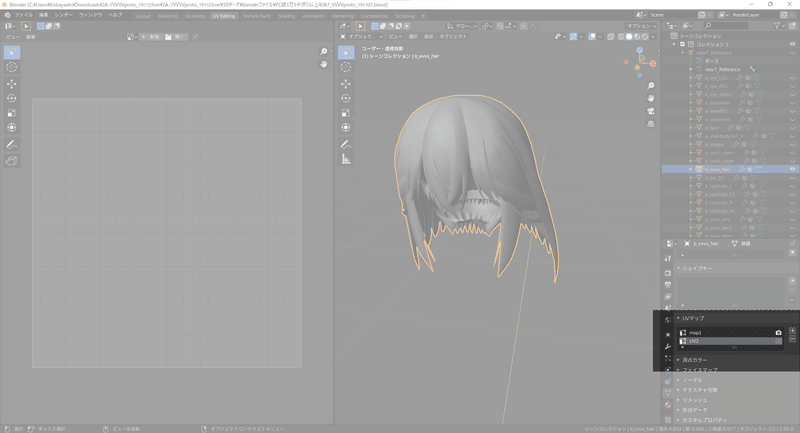Select the Cursor tool in 3D viewport
800x433 pixels.
(x=346, y=67)
